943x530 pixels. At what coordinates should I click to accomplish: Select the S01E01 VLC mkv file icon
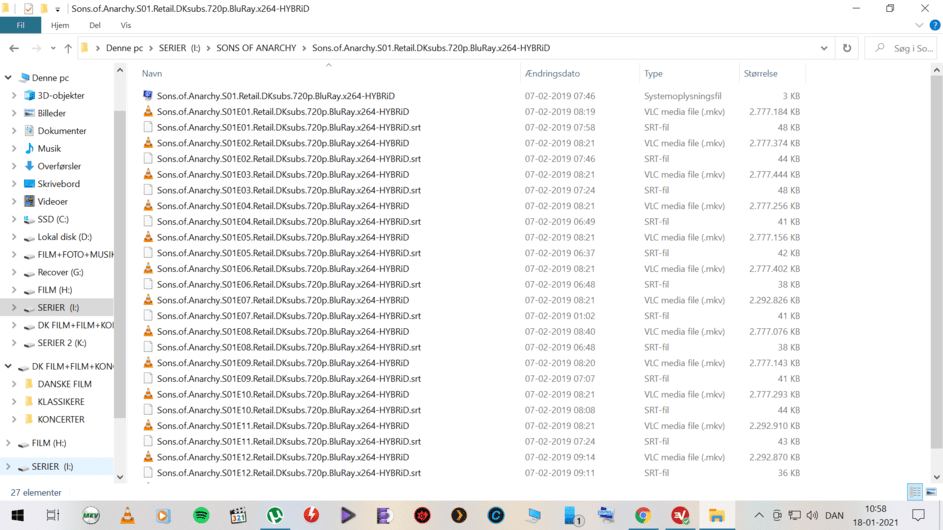click(x=148, y=111)
